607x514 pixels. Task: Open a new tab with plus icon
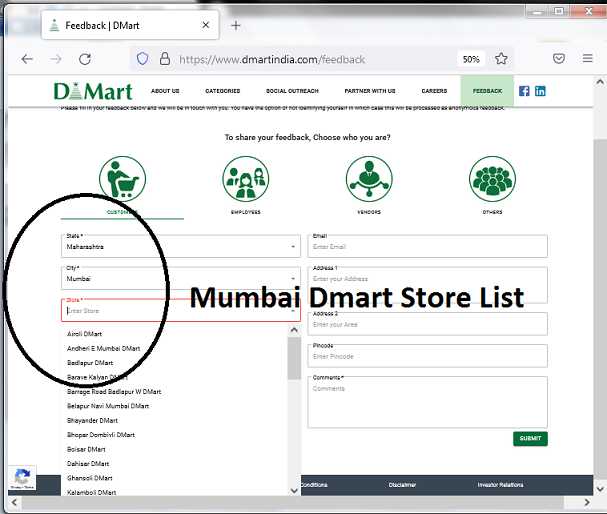point(236,26)
